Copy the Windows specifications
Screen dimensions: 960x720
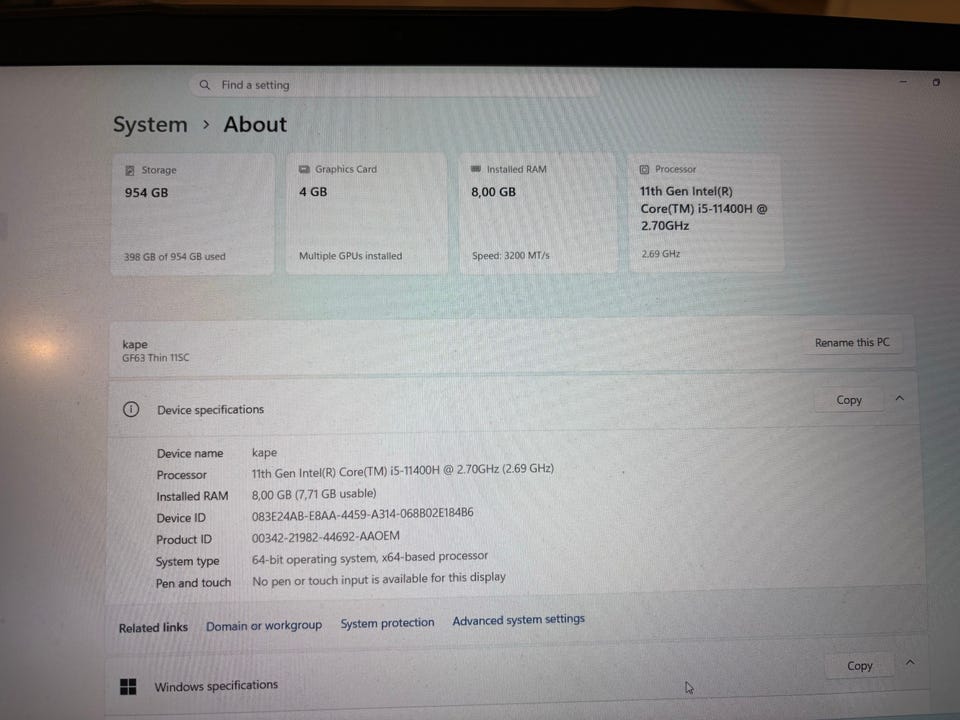click(x=860, y=666)
